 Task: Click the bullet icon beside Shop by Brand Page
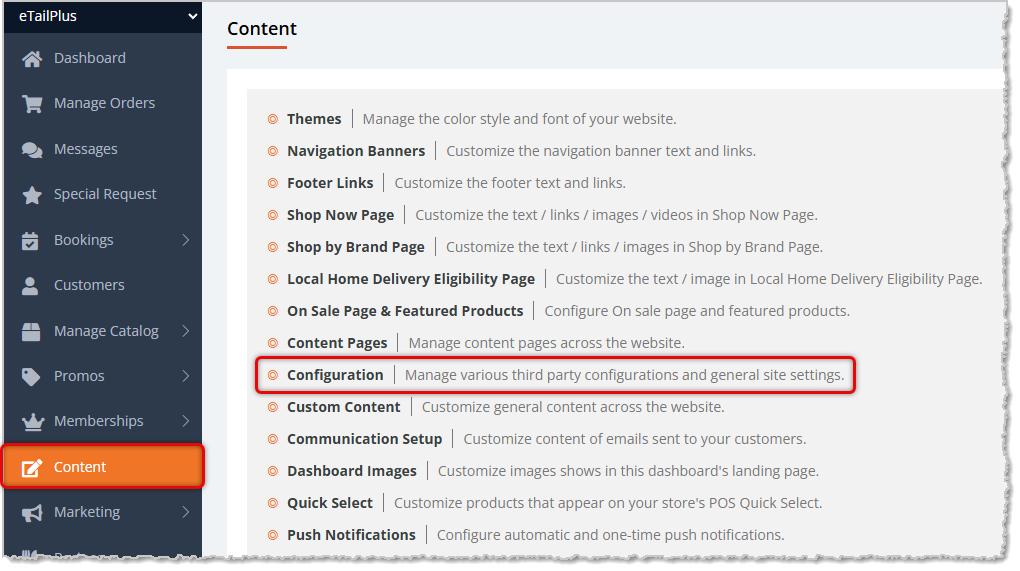(273, 247)
